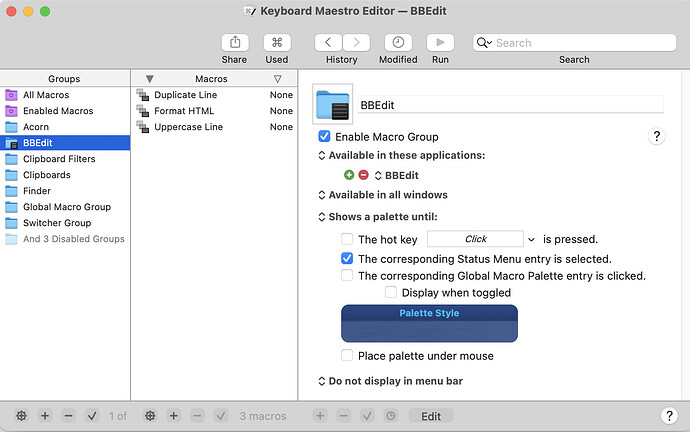
Task: Open the Used macros toolbar icon
Action: click(x=277, y=43)
